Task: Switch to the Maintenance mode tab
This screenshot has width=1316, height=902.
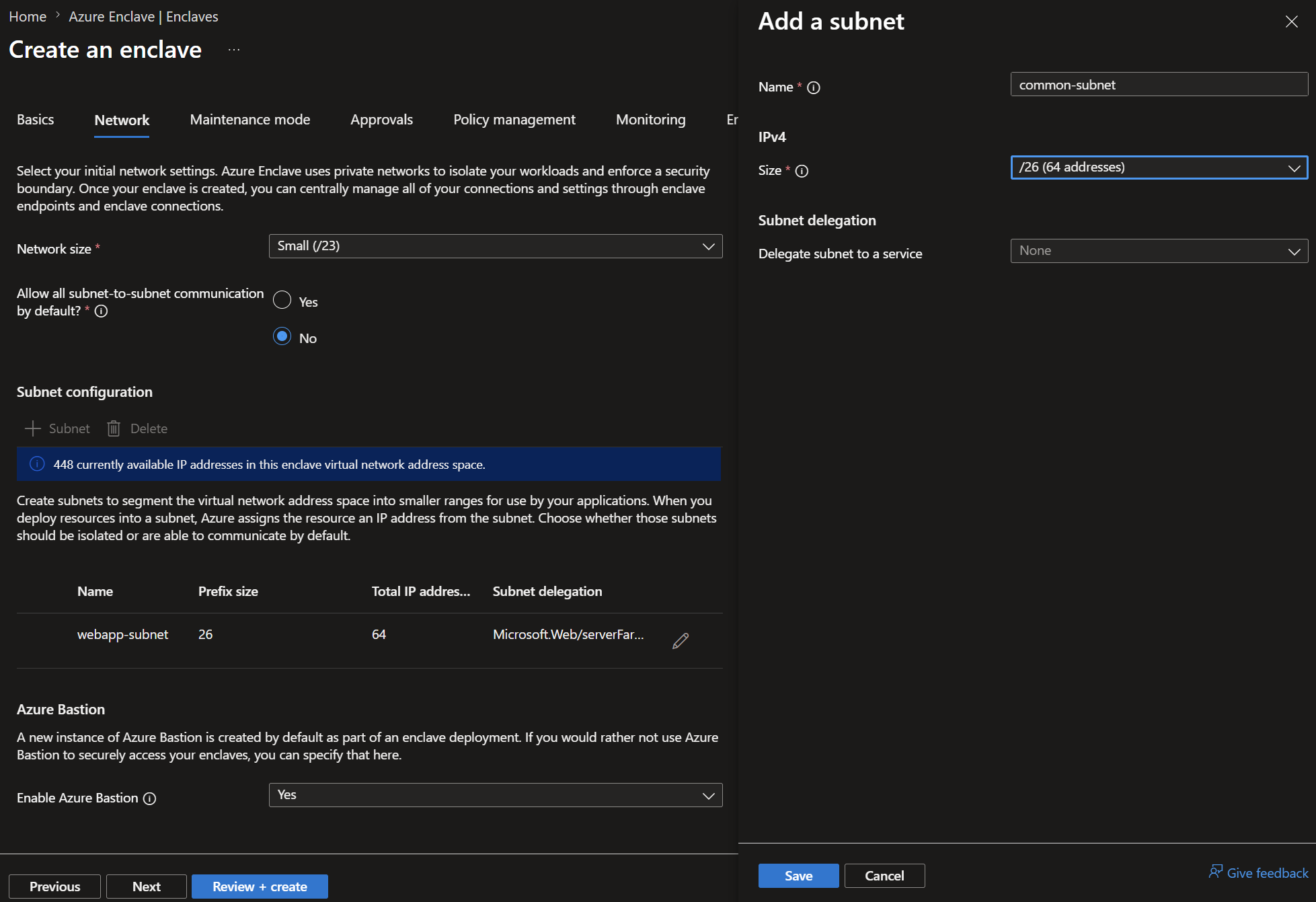Action: point(250,120)
